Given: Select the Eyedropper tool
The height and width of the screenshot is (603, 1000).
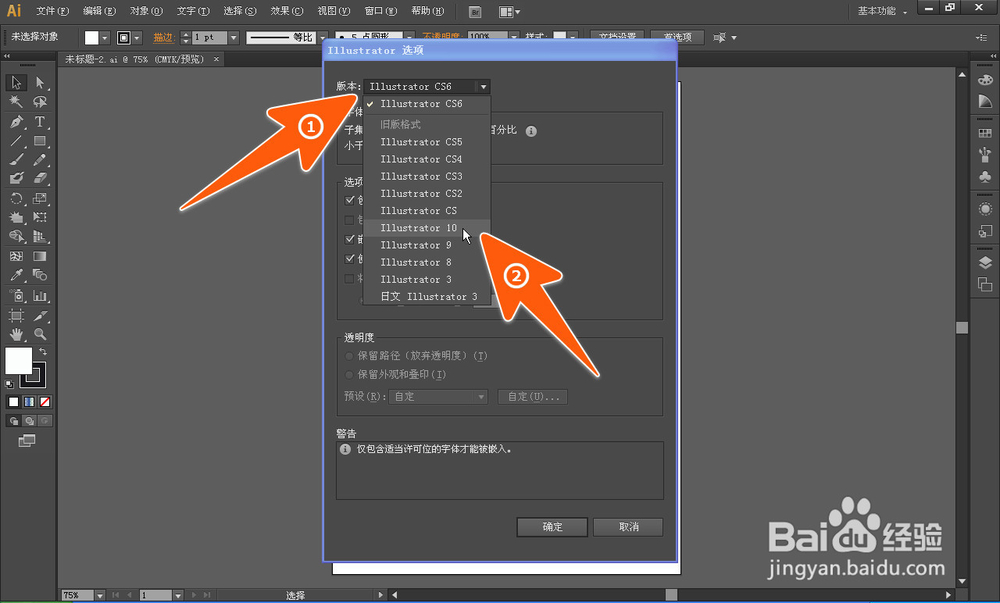Looking at the screenshot, I should (16, 275).
